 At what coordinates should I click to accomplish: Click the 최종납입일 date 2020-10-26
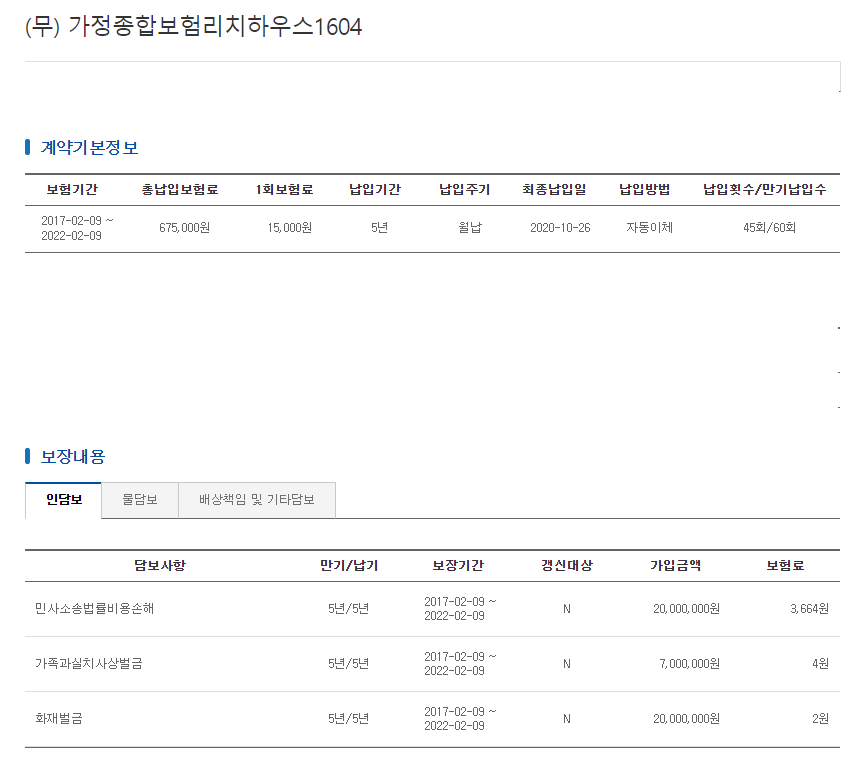pos(560,228)
